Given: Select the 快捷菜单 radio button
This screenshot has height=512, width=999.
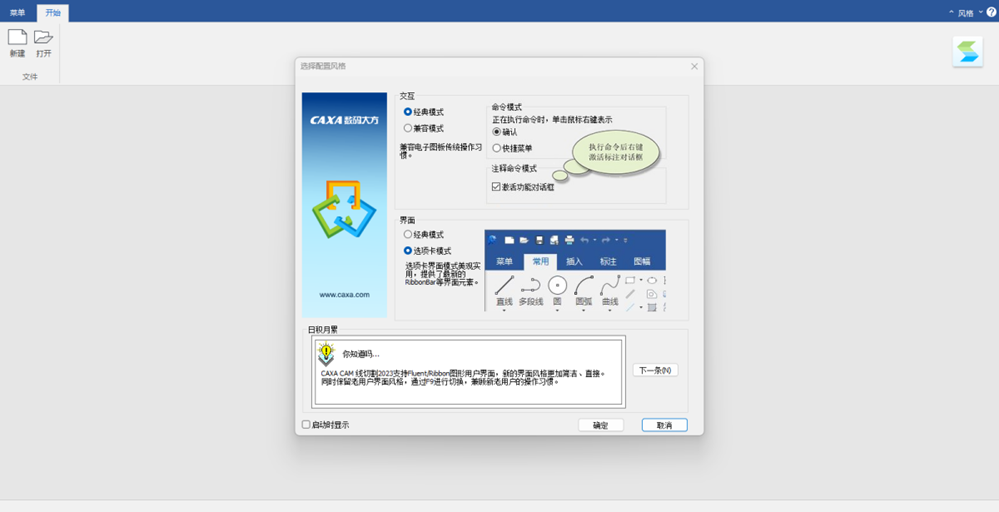Looking at the screenshot, I should (x=497, y=148).
